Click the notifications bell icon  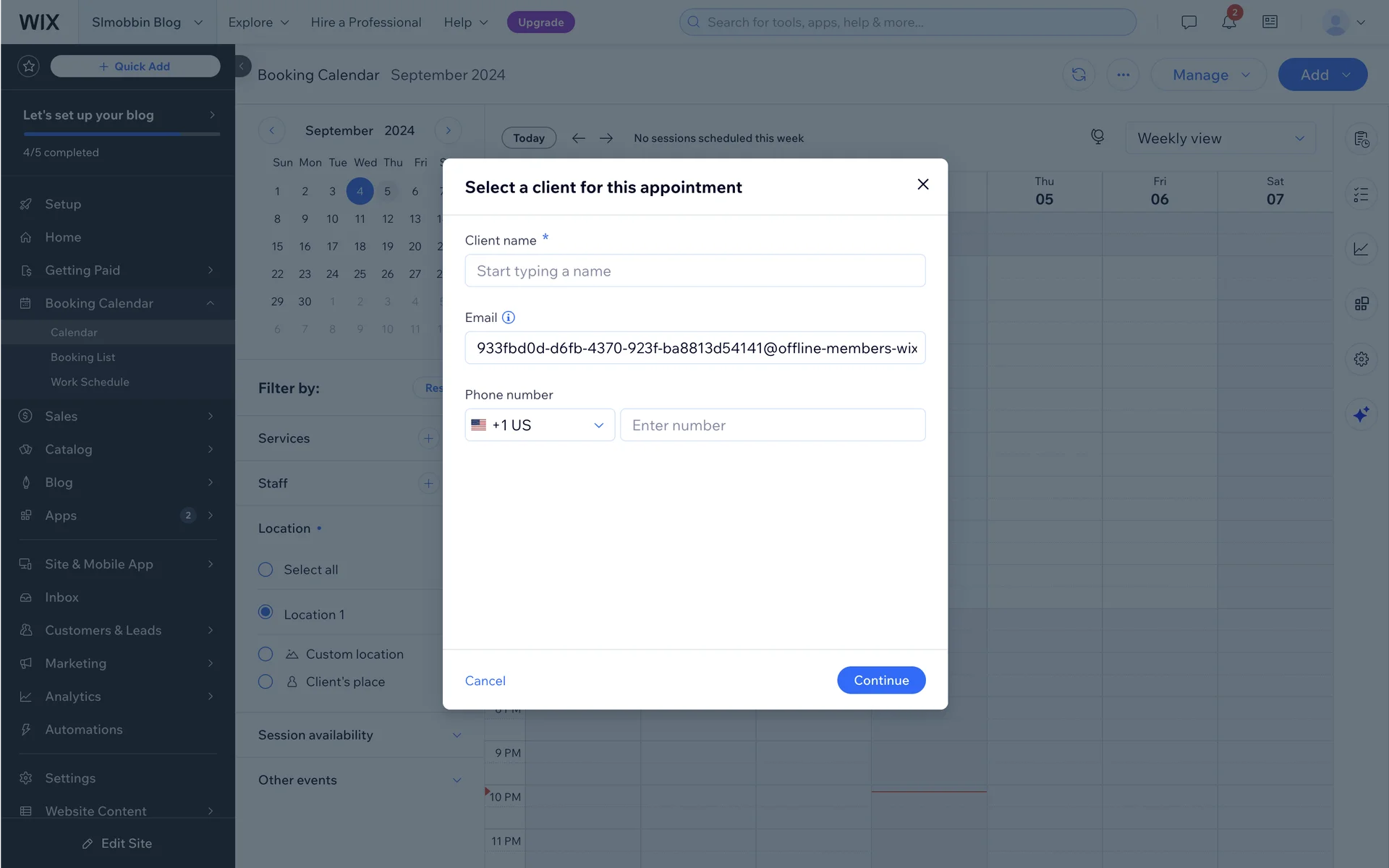(x=1228, y=22)
